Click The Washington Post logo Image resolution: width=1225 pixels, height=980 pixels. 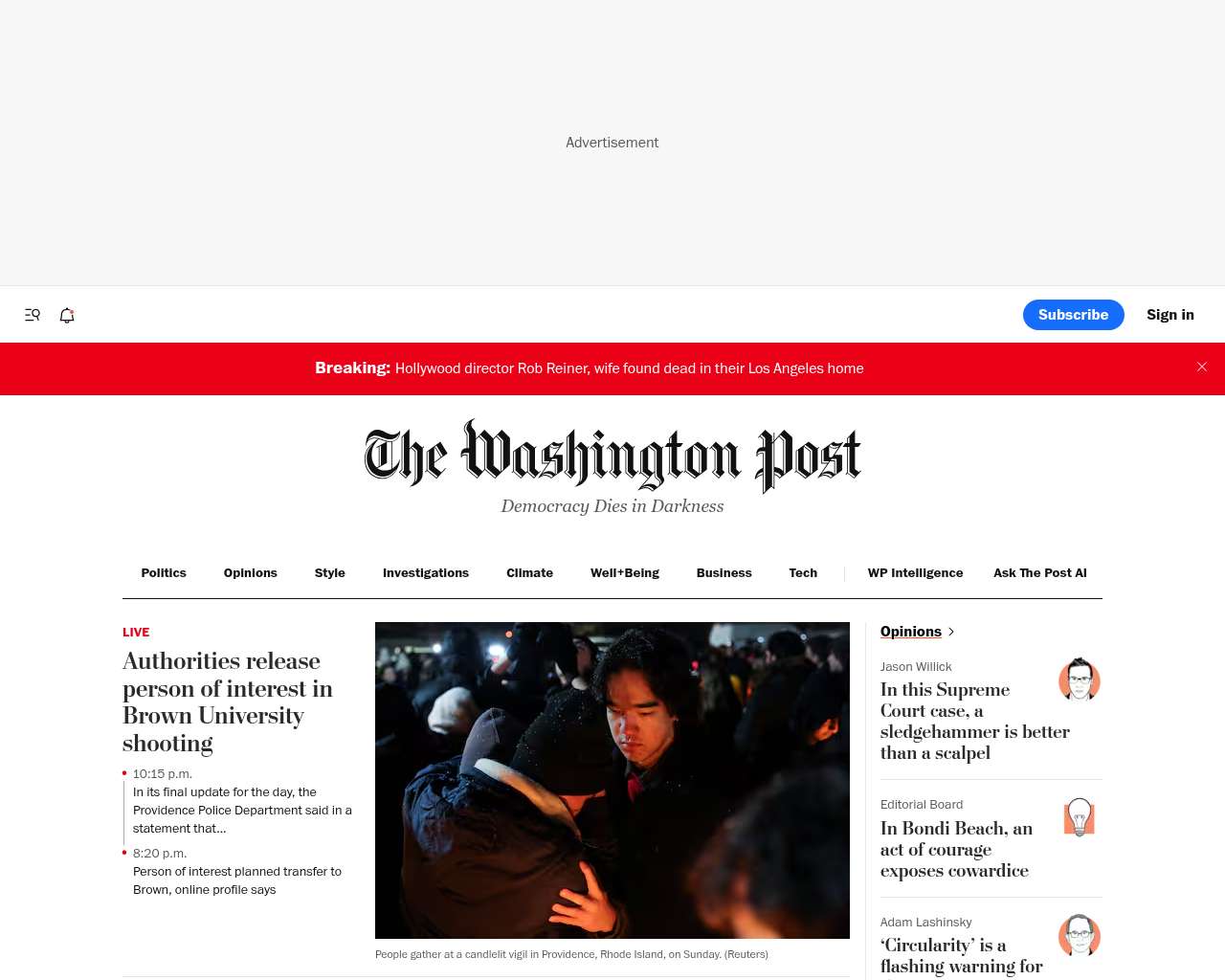click(x=612, y=456)
